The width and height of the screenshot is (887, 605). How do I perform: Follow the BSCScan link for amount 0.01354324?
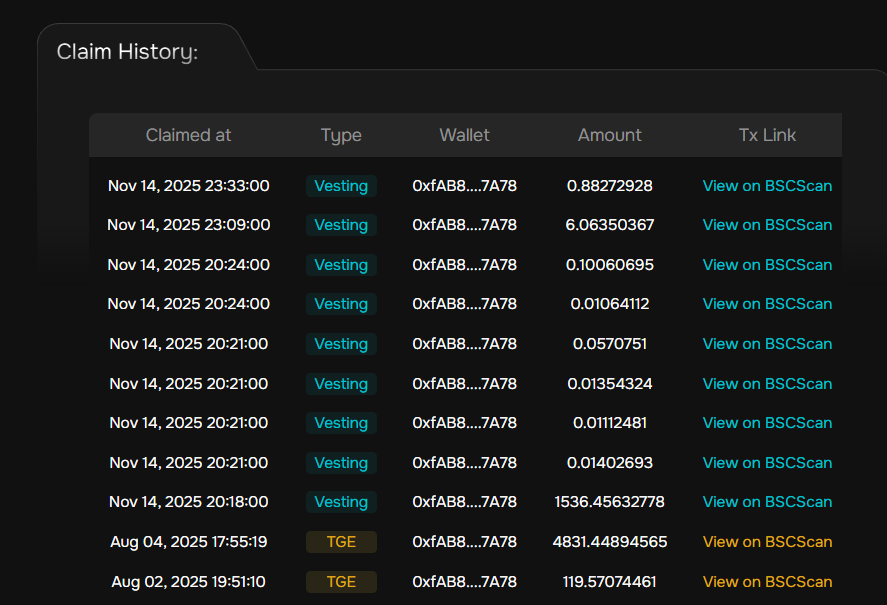767,384
